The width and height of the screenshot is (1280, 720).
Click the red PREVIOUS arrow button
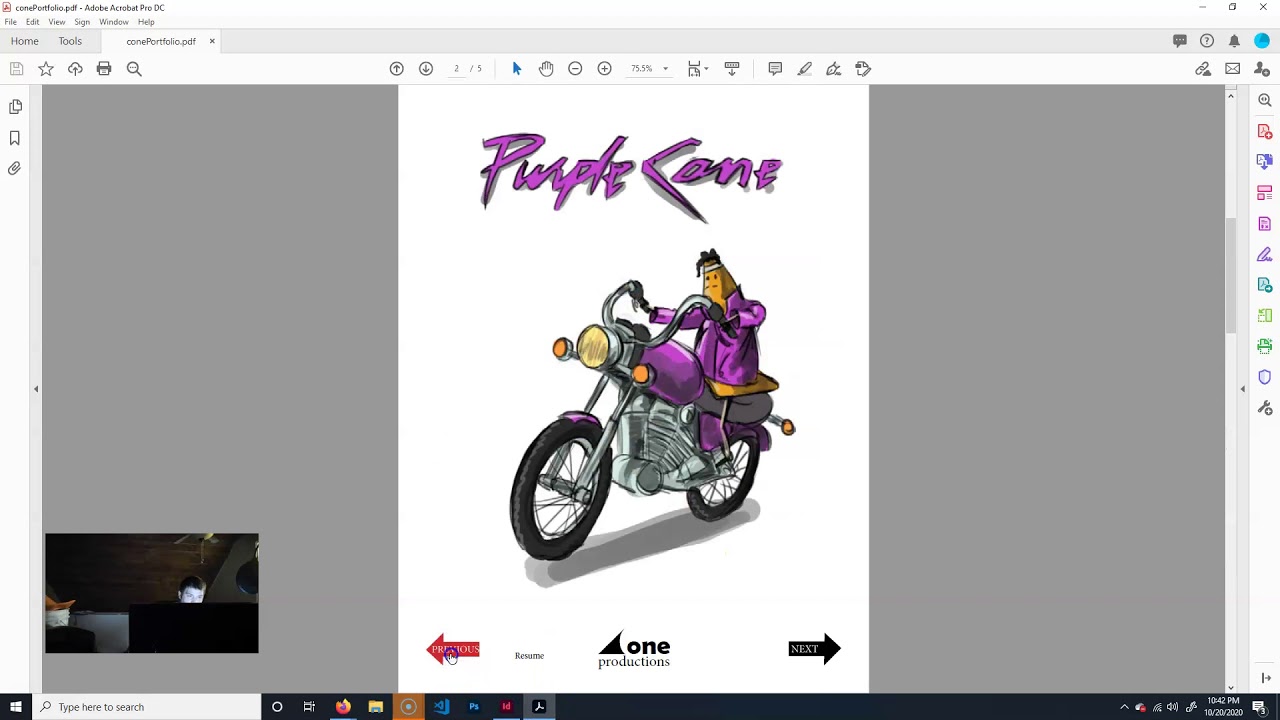453,650
